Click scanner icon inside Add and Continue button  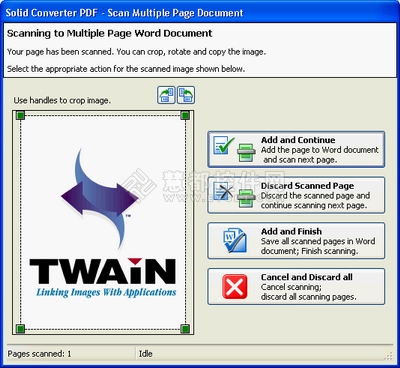click(246, 153)
